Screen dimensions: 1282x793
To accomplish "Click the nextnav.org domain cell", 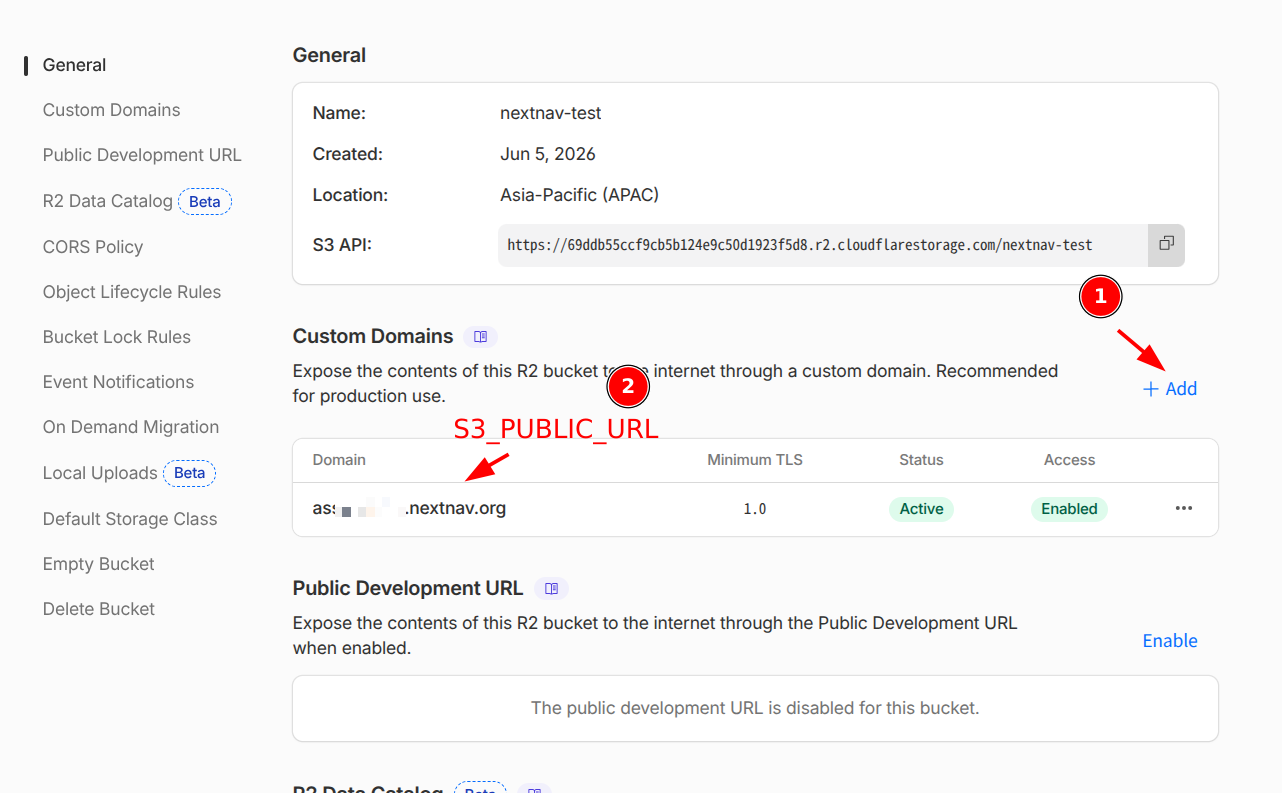I will [409, 508].
